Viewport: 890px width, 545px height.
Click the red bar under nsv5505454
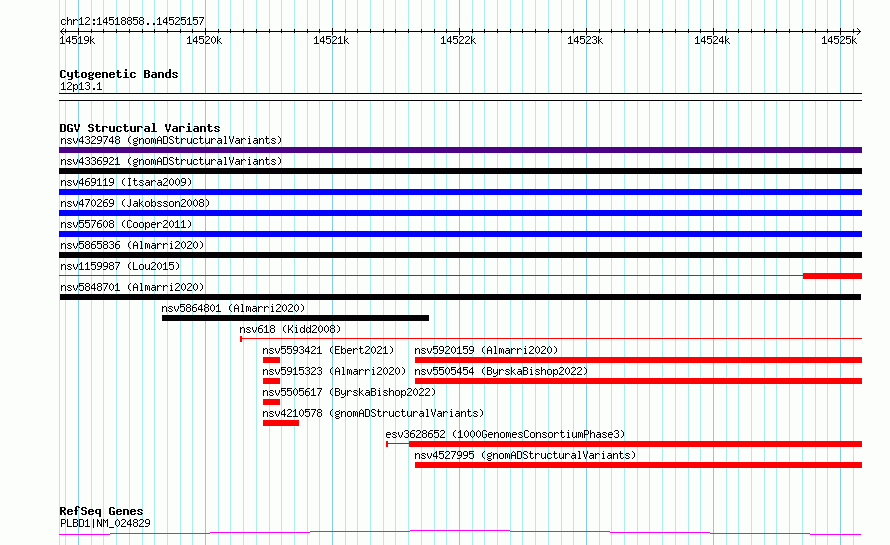639,381
